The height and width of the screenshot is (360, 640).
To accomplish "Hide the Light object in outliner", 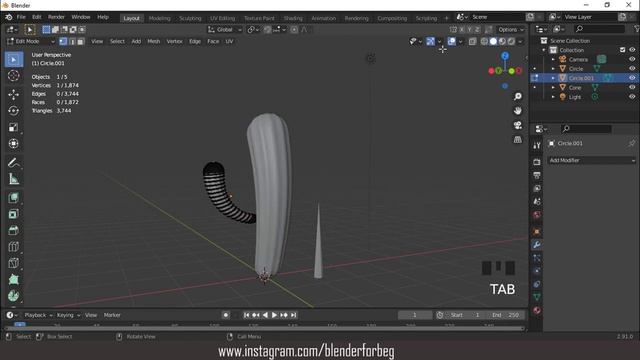I will tap(632, 97).
